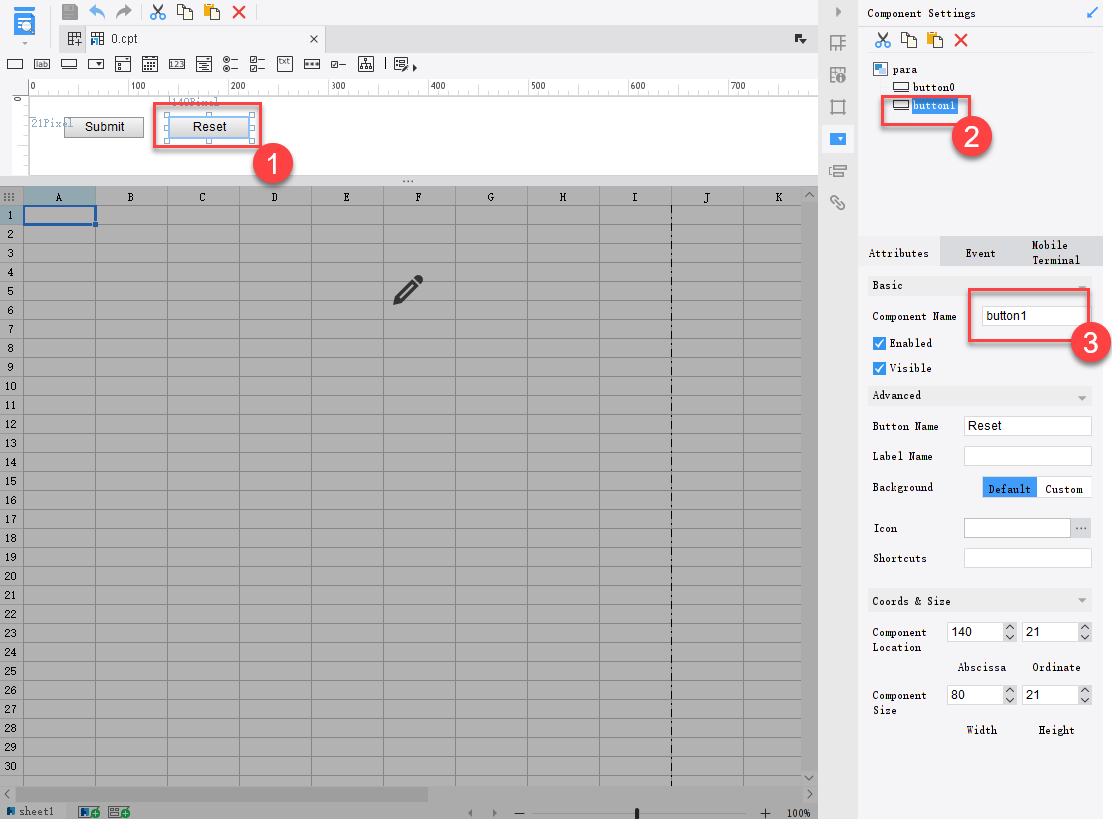The width and height of the screenshot is (1112, 819).
Task: Select the Number widget tool
Action: point(176,63)
